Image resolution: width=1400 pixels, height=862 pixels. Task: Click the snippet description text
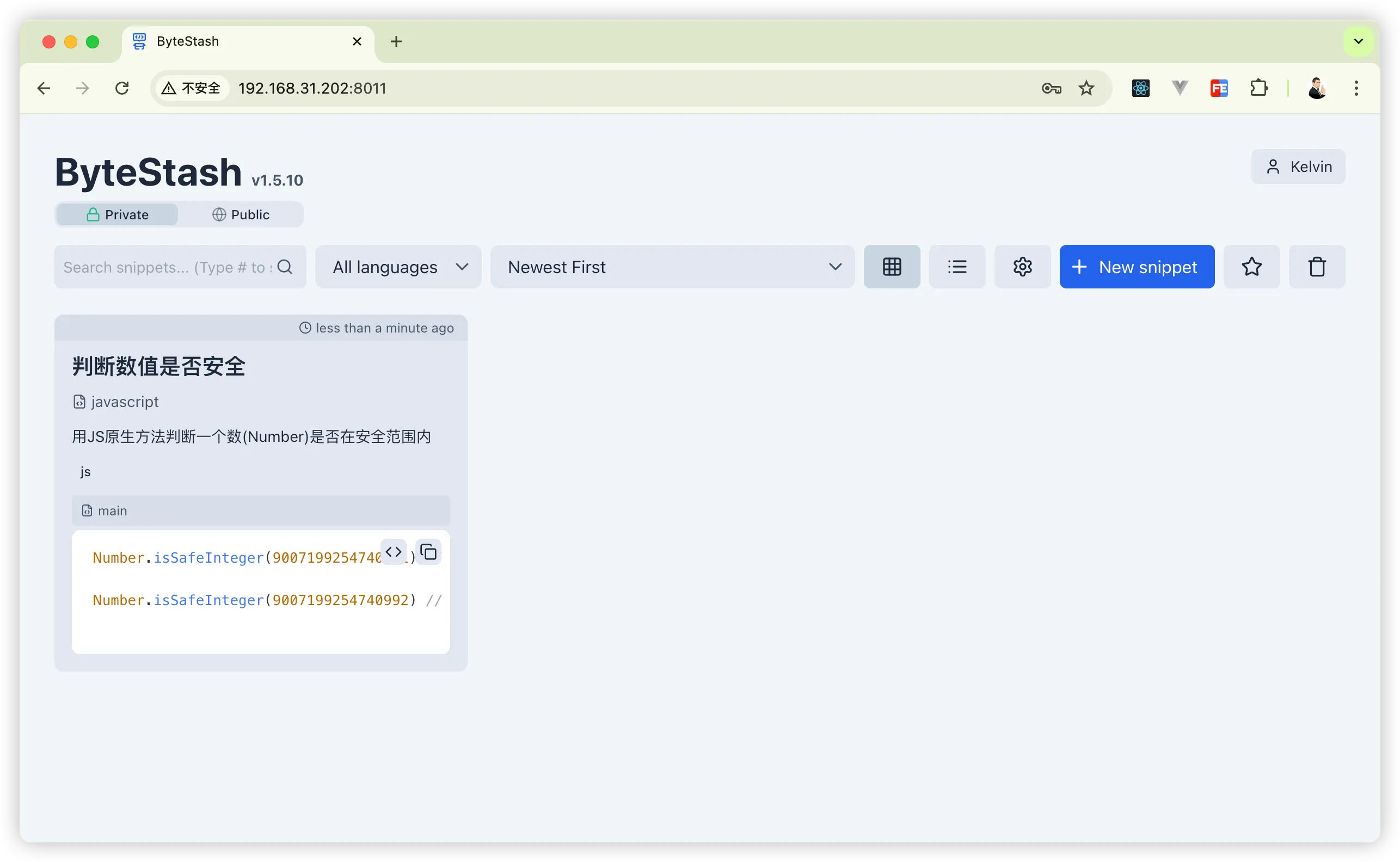[251, 436]
